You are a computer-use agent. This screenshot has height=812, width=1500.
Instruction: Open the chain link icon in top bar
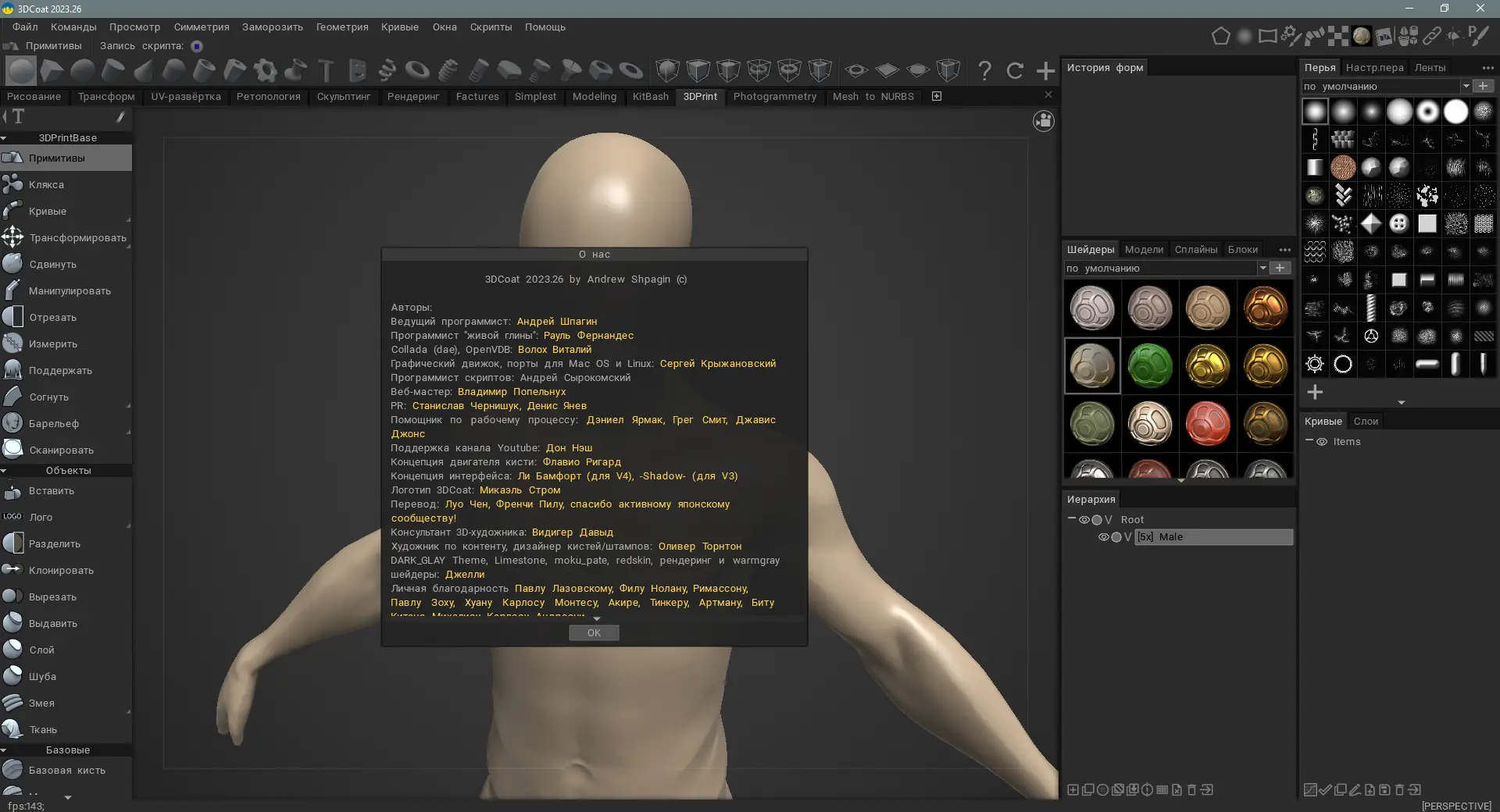click(x=1431, y=36)
